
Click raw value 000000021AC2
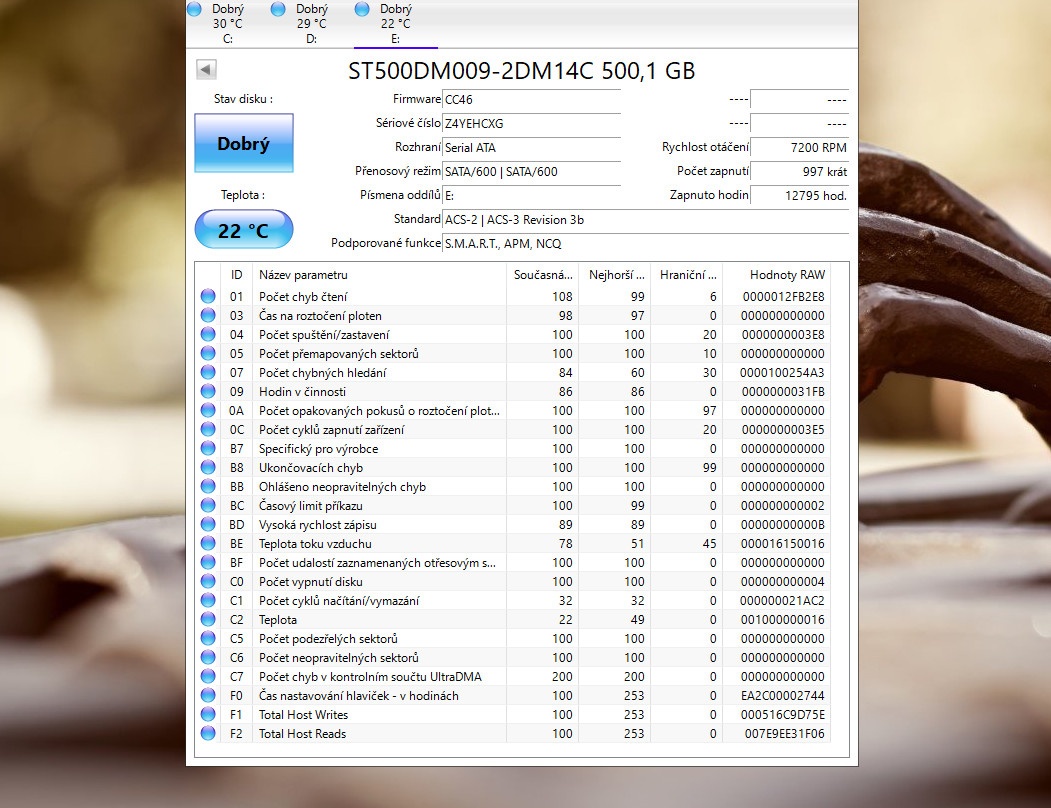coord(782,601)
